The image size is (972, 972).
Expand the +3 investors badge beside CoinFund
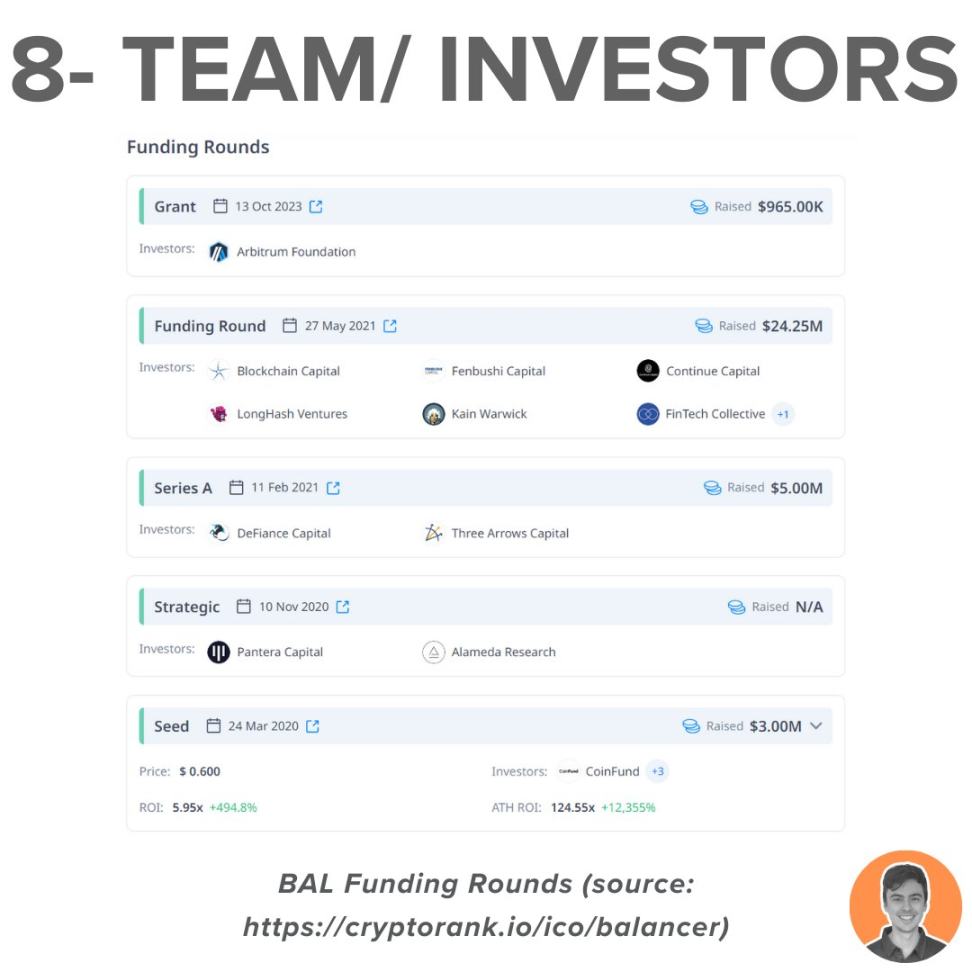point(657,771)
